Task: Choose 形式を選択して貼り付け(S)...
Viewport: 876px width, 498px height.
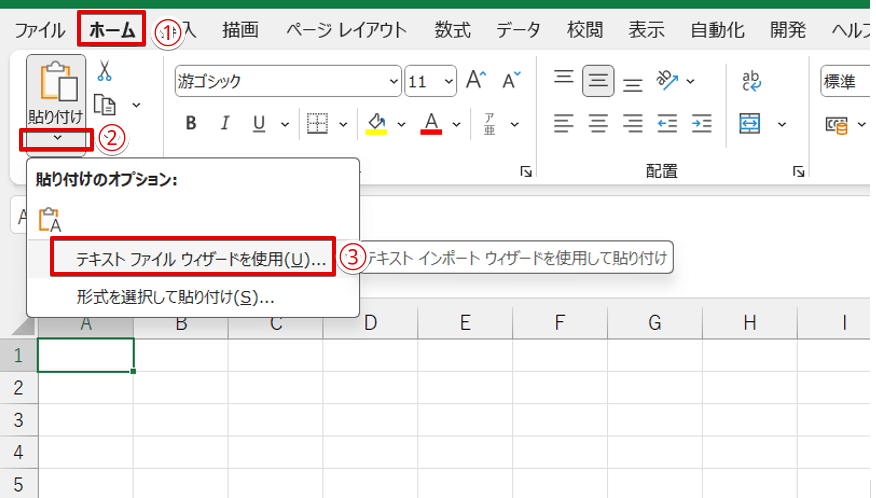Action: [x=193, y=297]
